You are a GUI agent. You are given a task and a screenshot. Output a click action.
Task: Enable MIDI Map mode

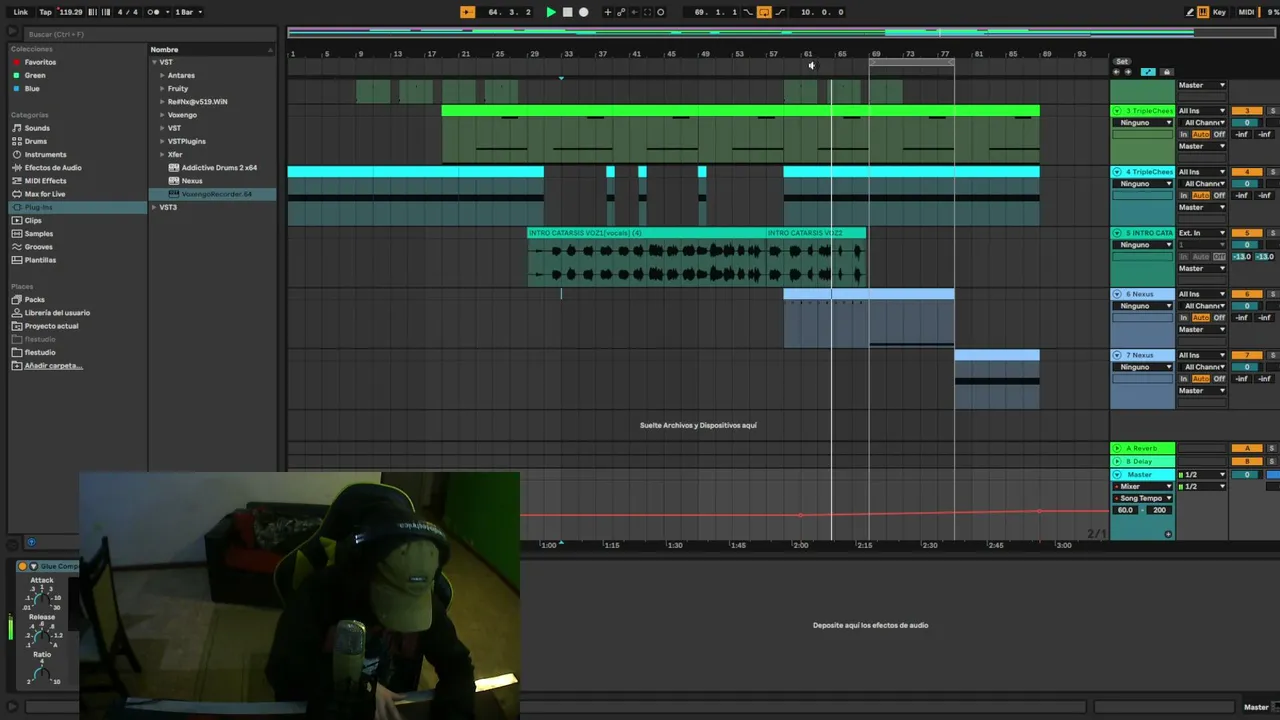(1246, 12)
